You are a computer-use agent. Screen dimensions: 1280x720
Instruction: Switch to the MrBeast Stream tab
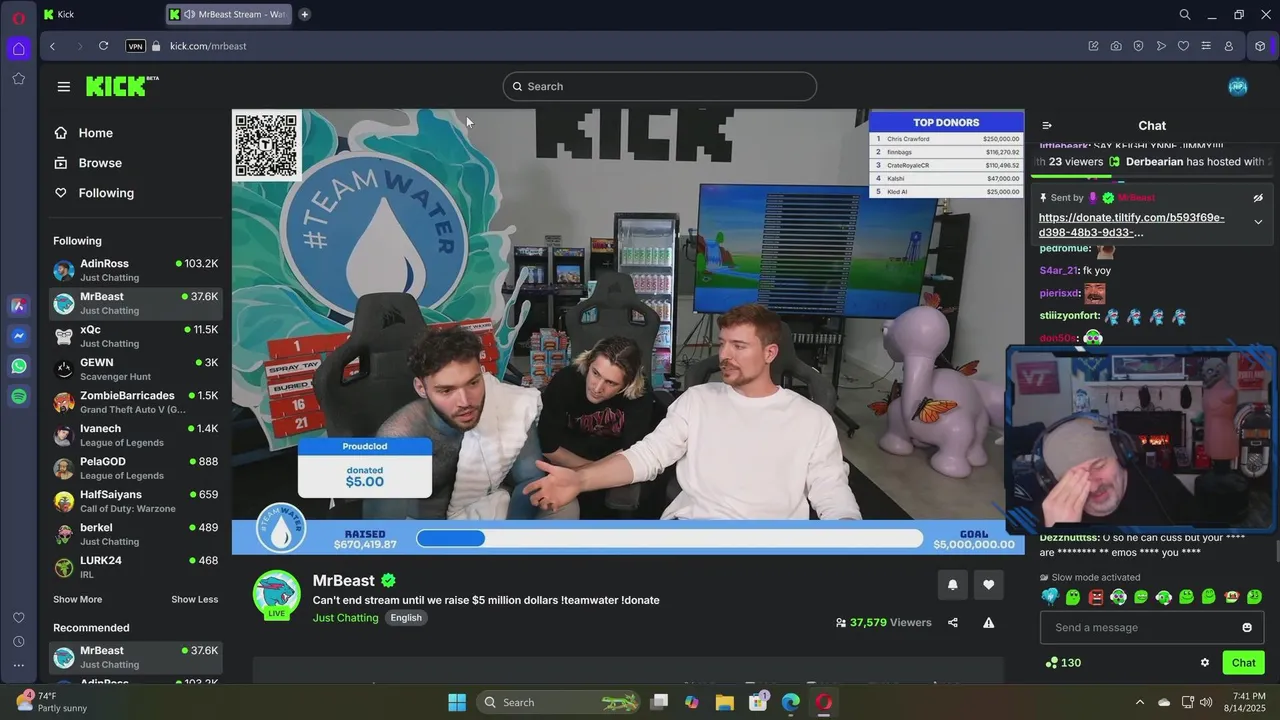229,14
